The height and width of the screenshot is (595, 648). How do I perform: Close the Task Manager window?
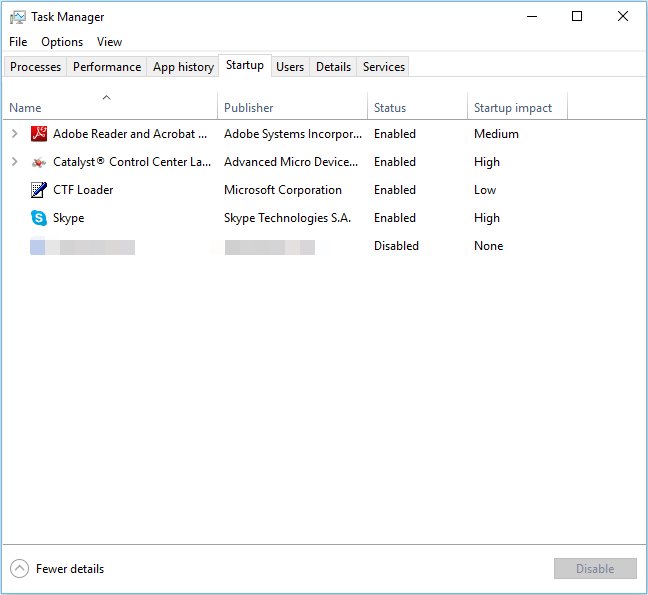pos(623,17)
